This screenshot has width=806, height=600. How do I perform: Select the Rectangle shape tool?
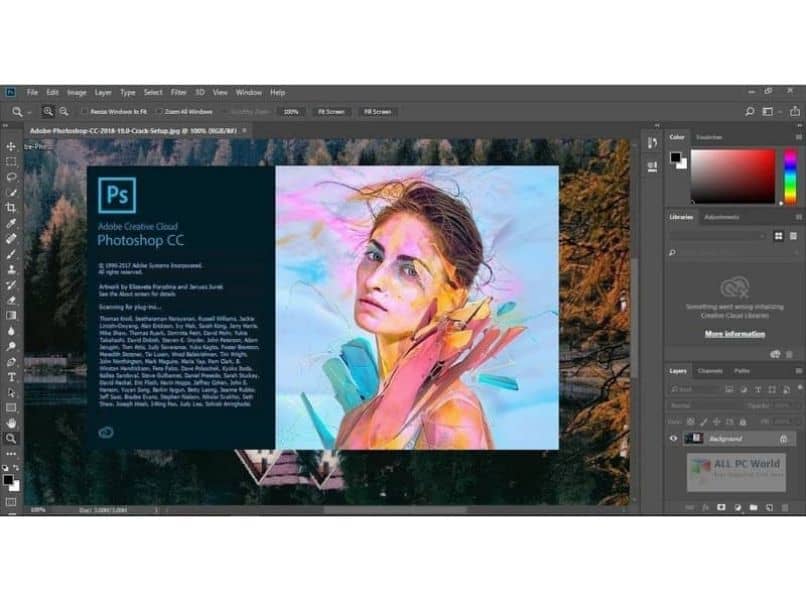coord(11,408)
